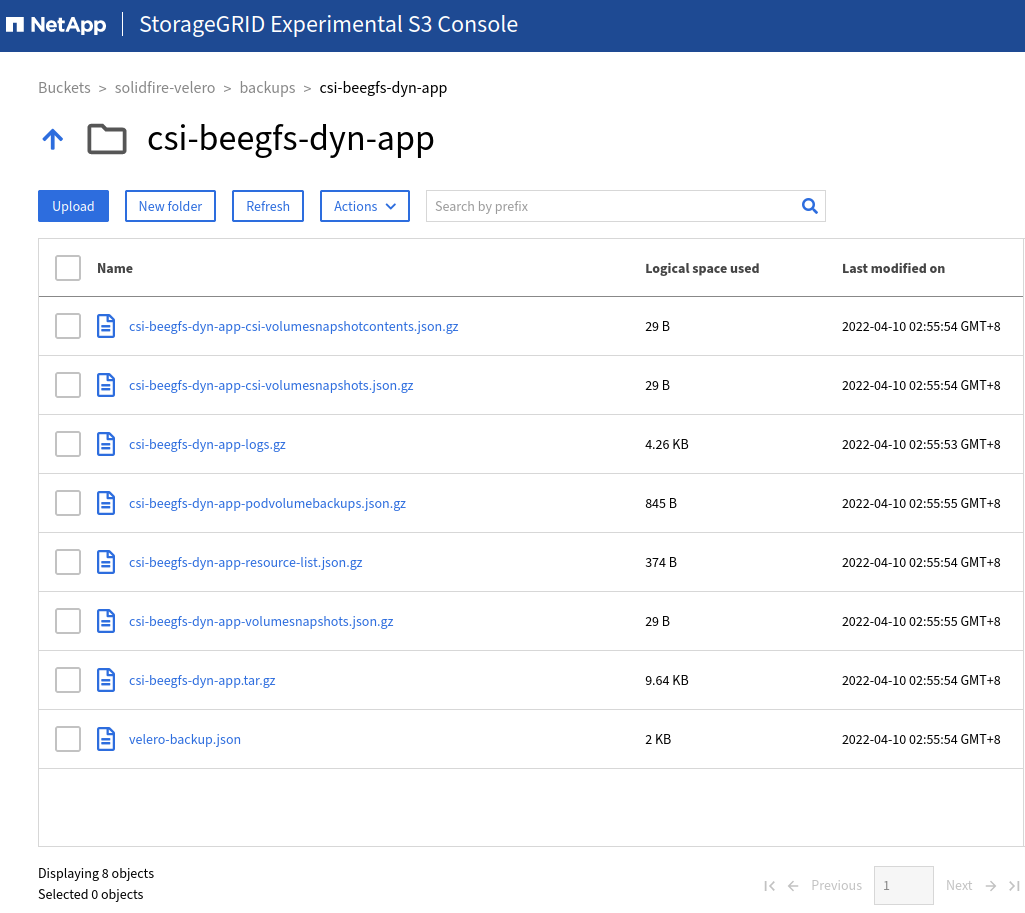Click the large folder icon beside title
This screenshot has width=1025, height=913.
[x=107, y=139]
